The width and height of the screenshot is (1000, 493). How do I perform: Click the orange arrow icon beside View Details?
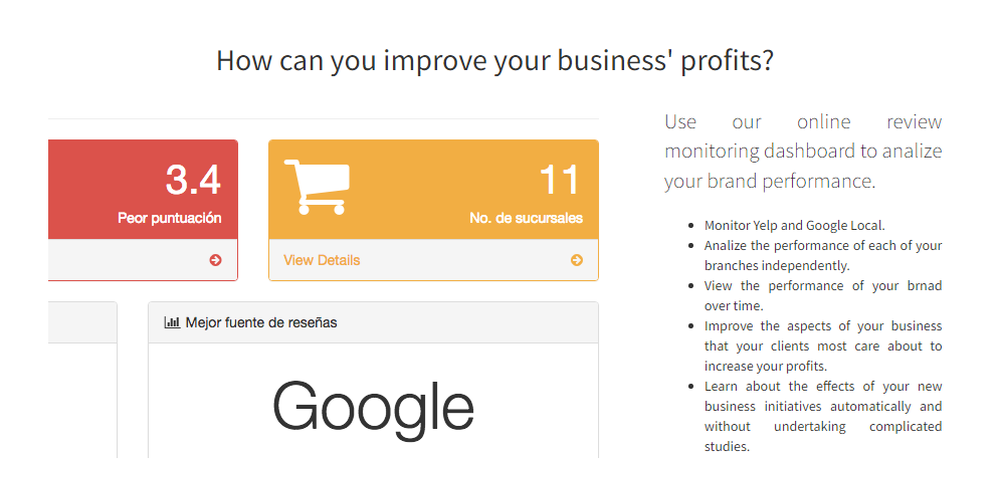coord(577,260)
